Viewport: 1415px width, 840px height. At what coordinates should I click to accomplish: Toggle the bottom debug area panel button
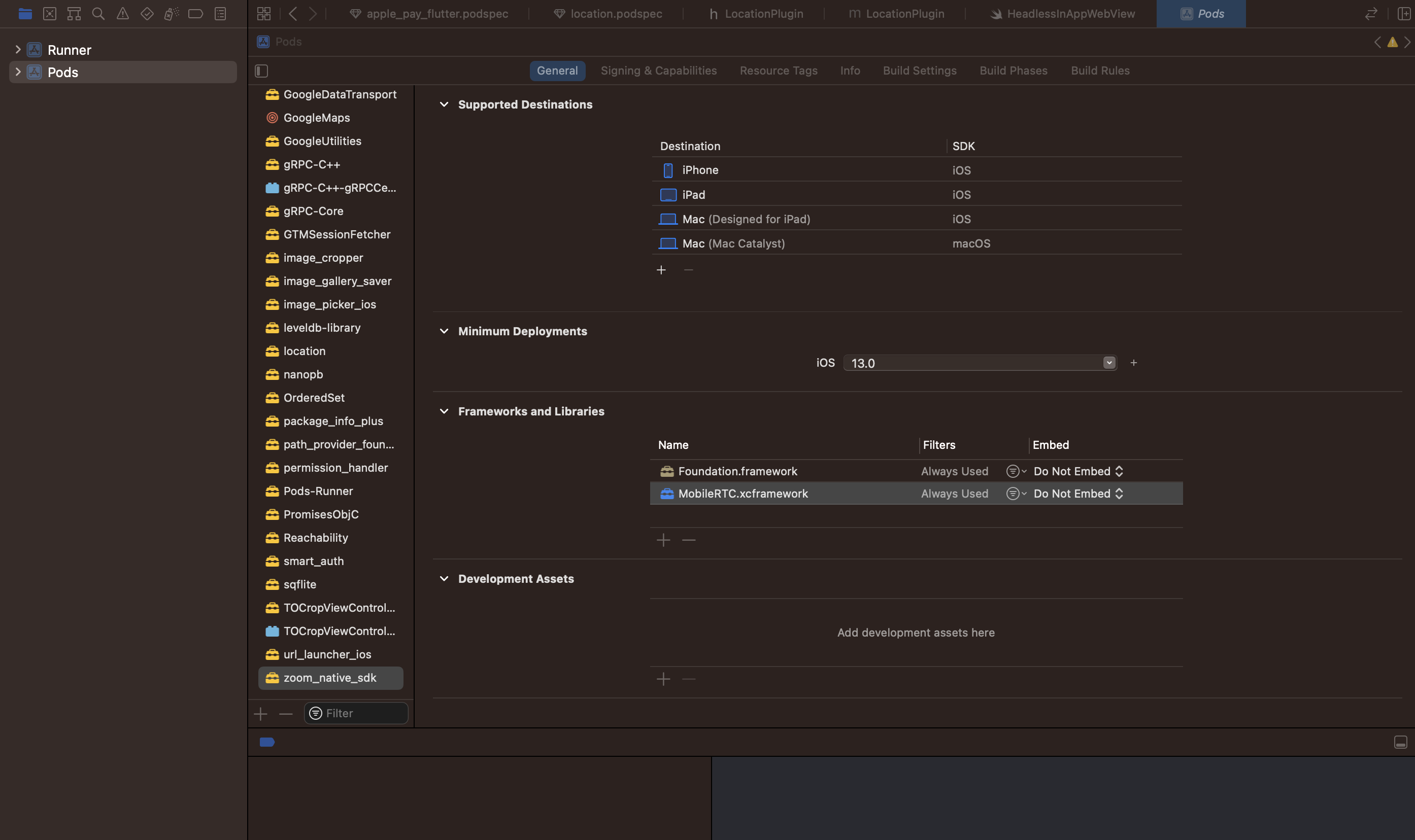(x=1400, y=742)
